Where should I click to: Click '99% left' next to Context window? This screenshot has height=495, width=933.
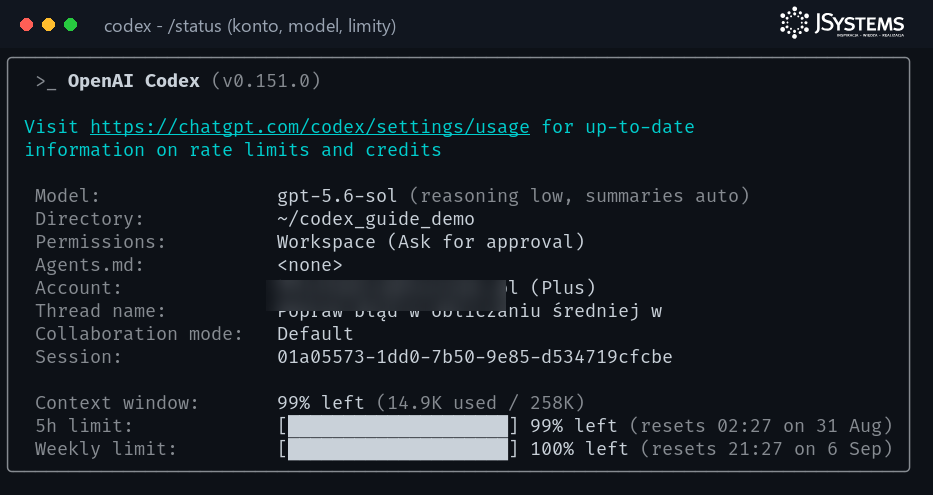point(321,403)
